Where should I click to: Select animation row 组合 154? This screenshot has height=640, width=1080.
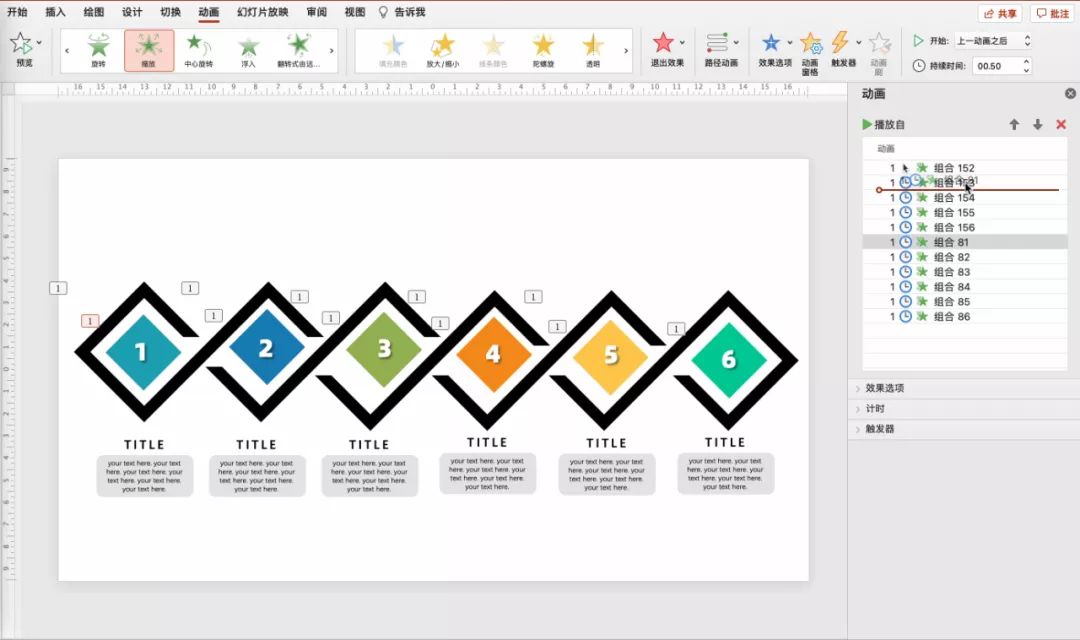point(965,198)
